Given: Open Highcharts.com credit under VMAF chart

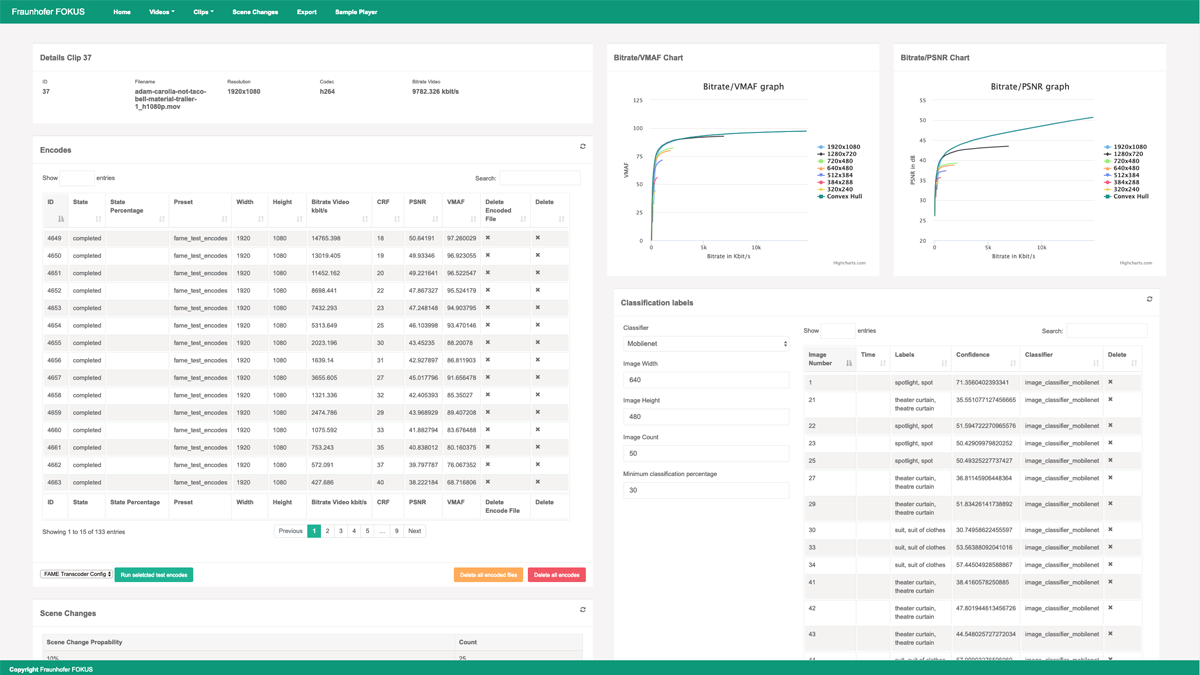Looking at the screenshot, I should [x=850, y=263].
